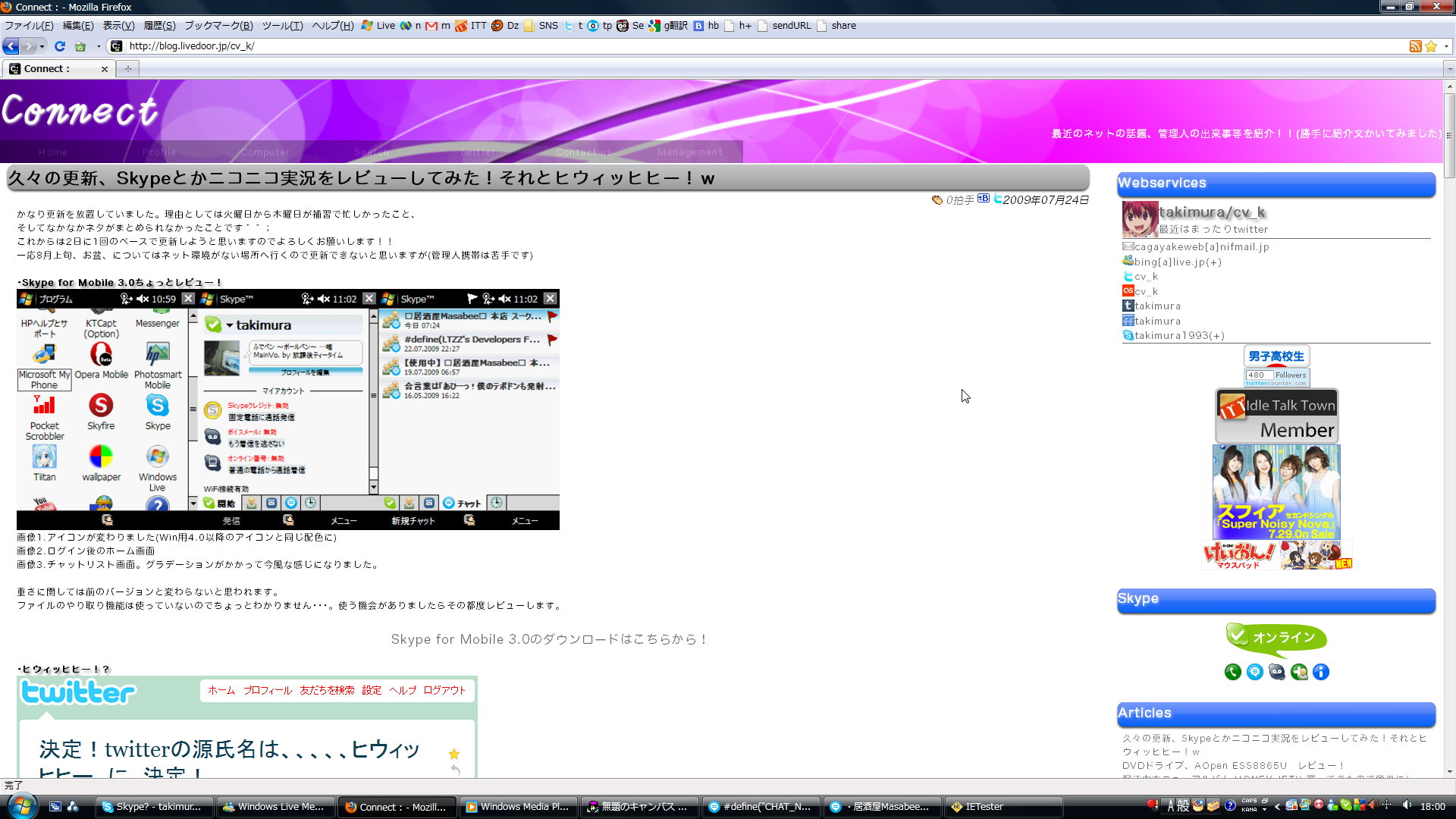Open the blog post title about Skype and ニコニコ実況

pos(361,178)
